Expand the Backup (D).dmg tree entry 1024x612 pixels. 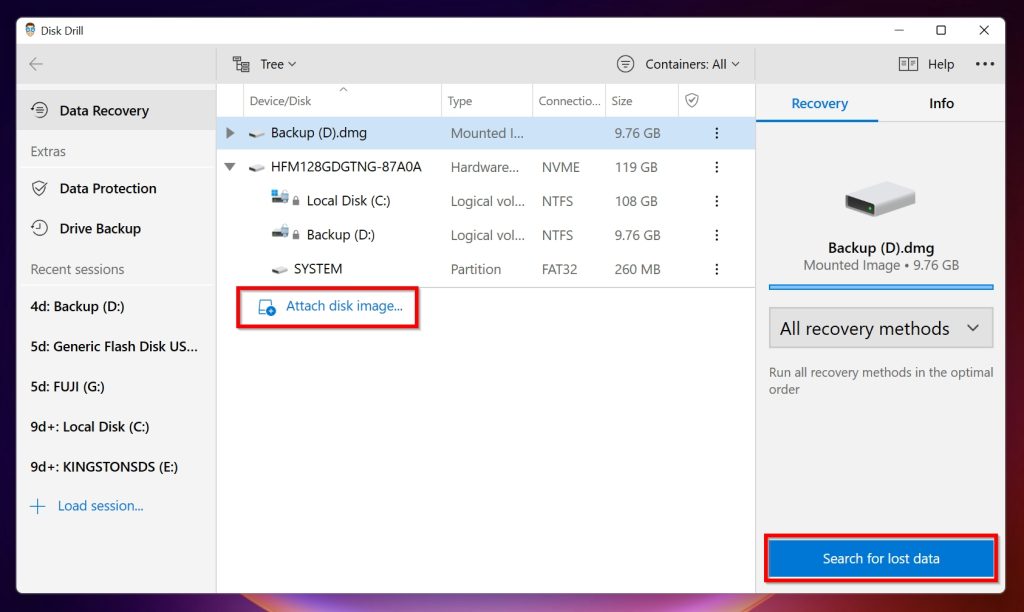click(230, 132)
